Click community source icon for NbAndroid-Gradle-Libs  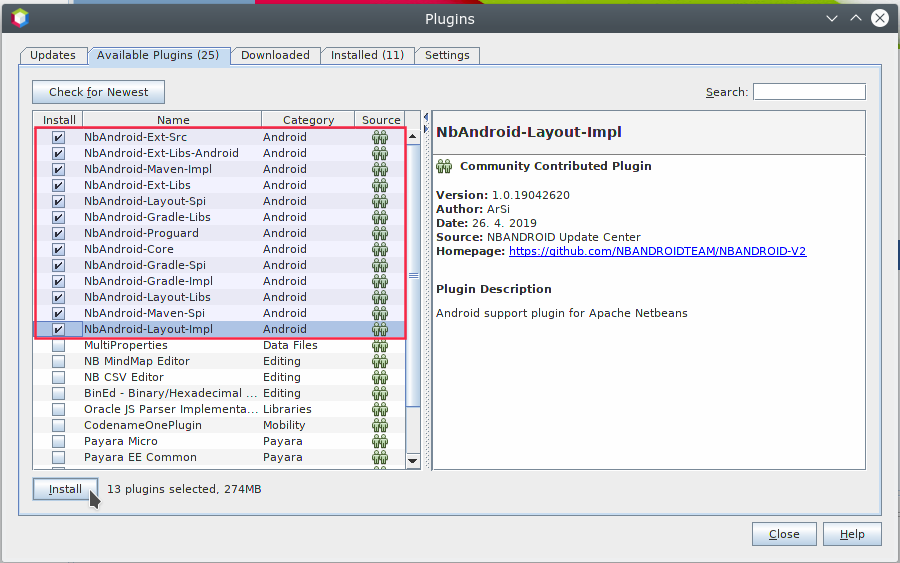coord(379,218)
